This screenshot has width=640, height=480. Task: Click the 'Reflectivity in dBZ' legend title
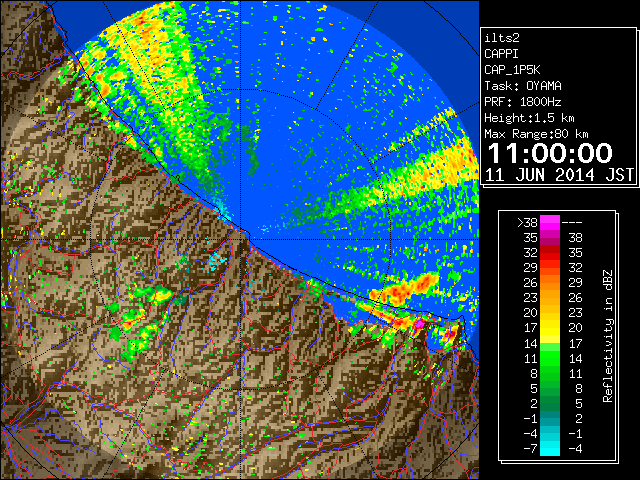click(608, 336)
